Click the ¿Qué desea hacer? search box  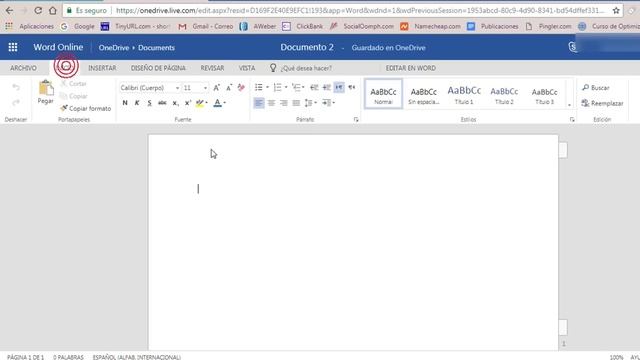tap(306, 68)
